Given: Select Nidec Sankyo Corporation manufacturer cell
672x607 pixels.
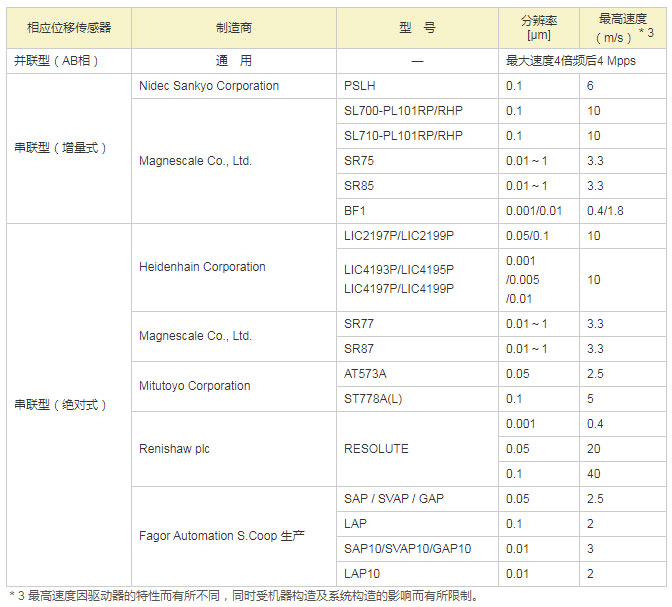Looking at the screenshot, I should coord(209,86).
